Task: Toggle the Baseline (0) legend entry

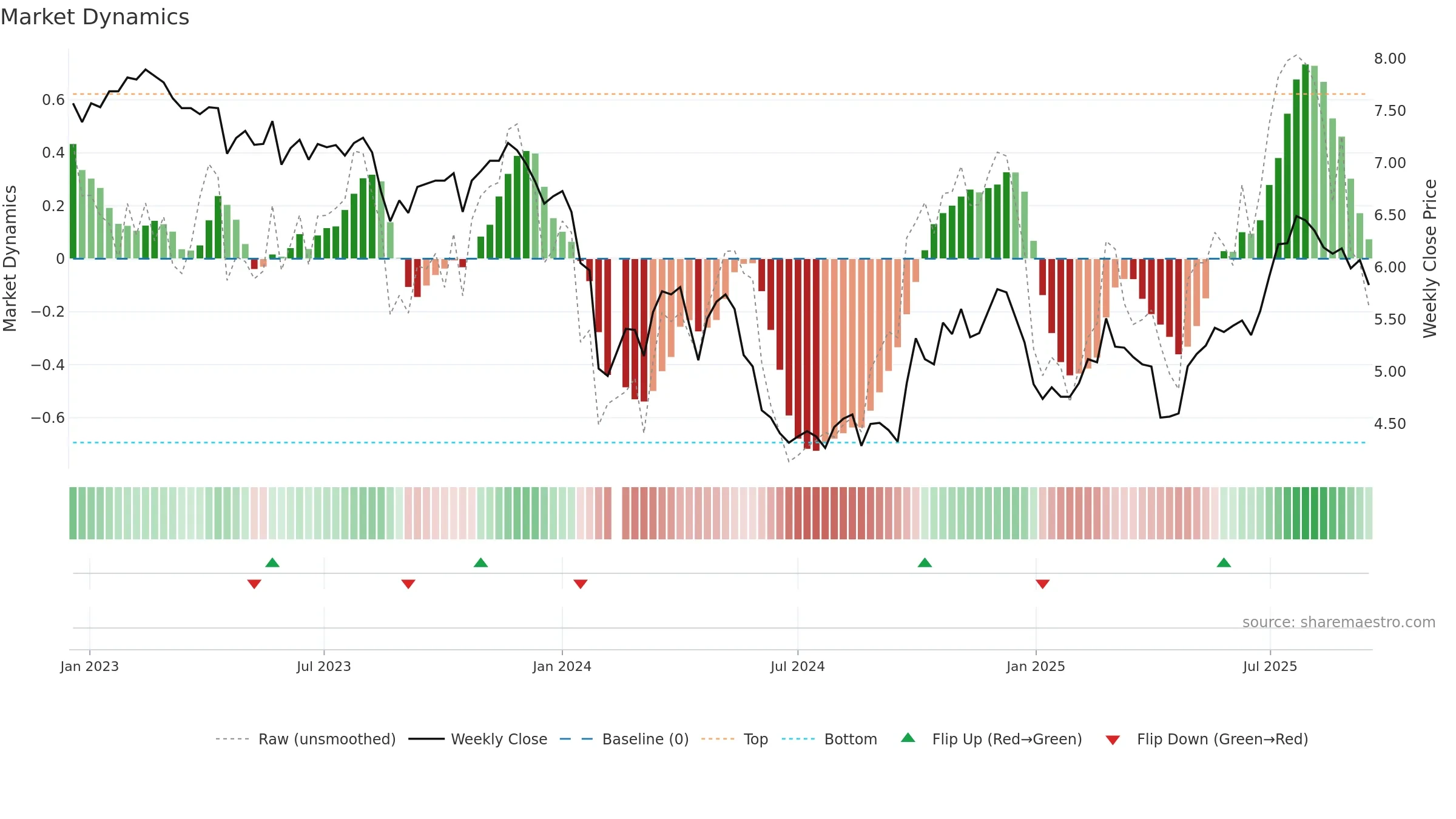Action: (x=624, y=739)
